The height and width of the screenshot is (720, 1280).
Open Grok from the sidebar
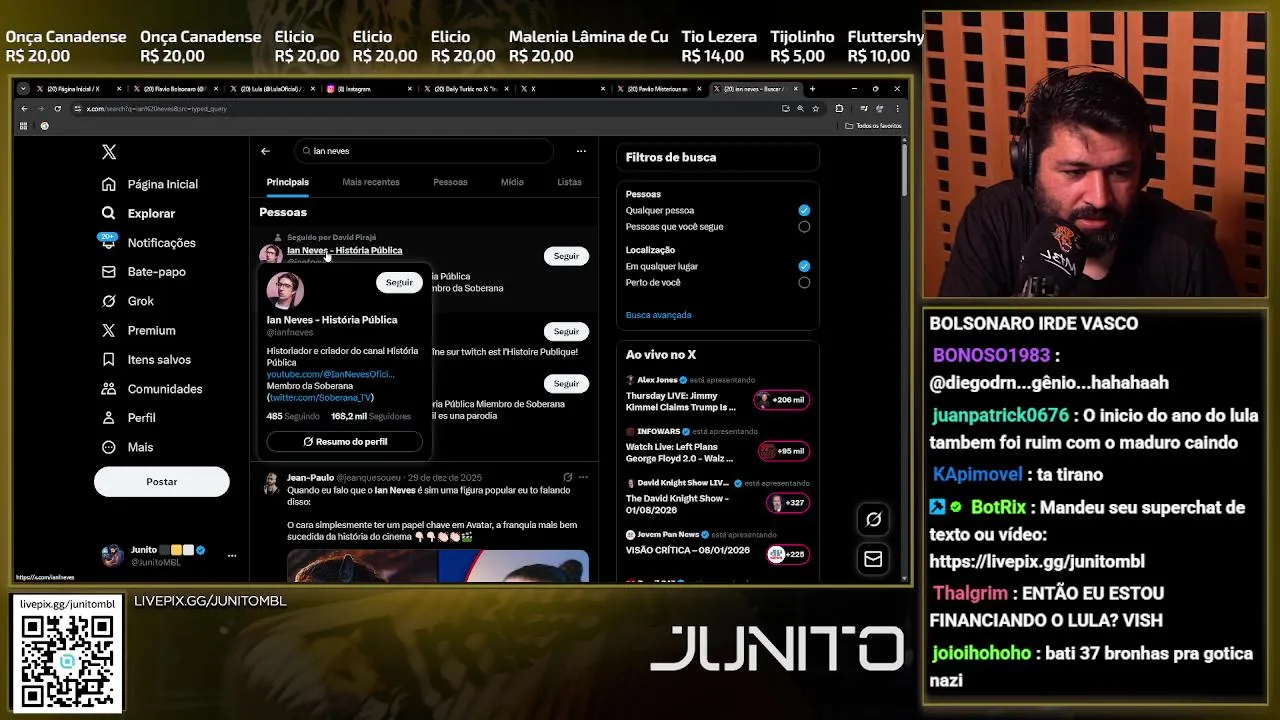pos(127,301)
